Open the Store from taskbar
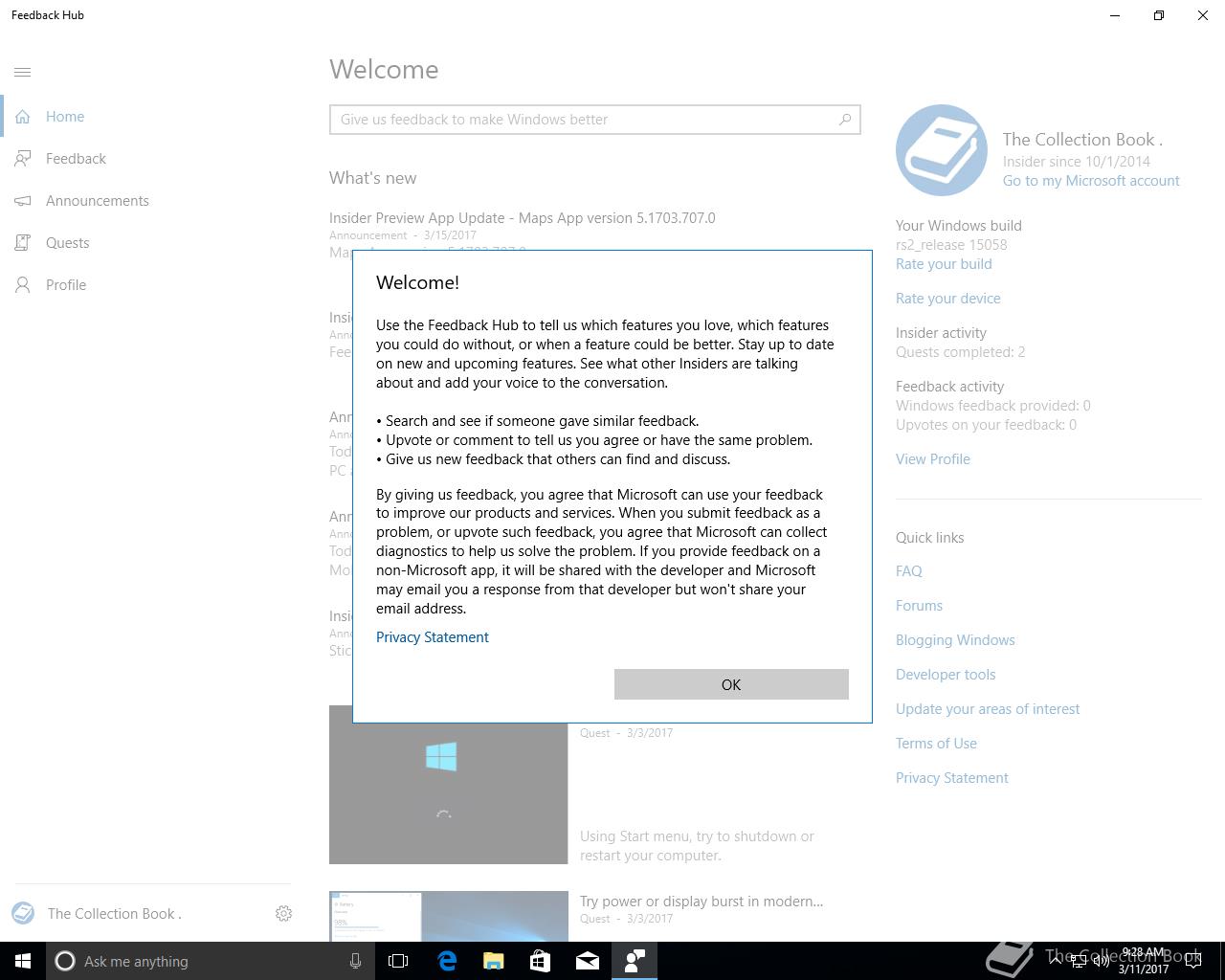 541,961
